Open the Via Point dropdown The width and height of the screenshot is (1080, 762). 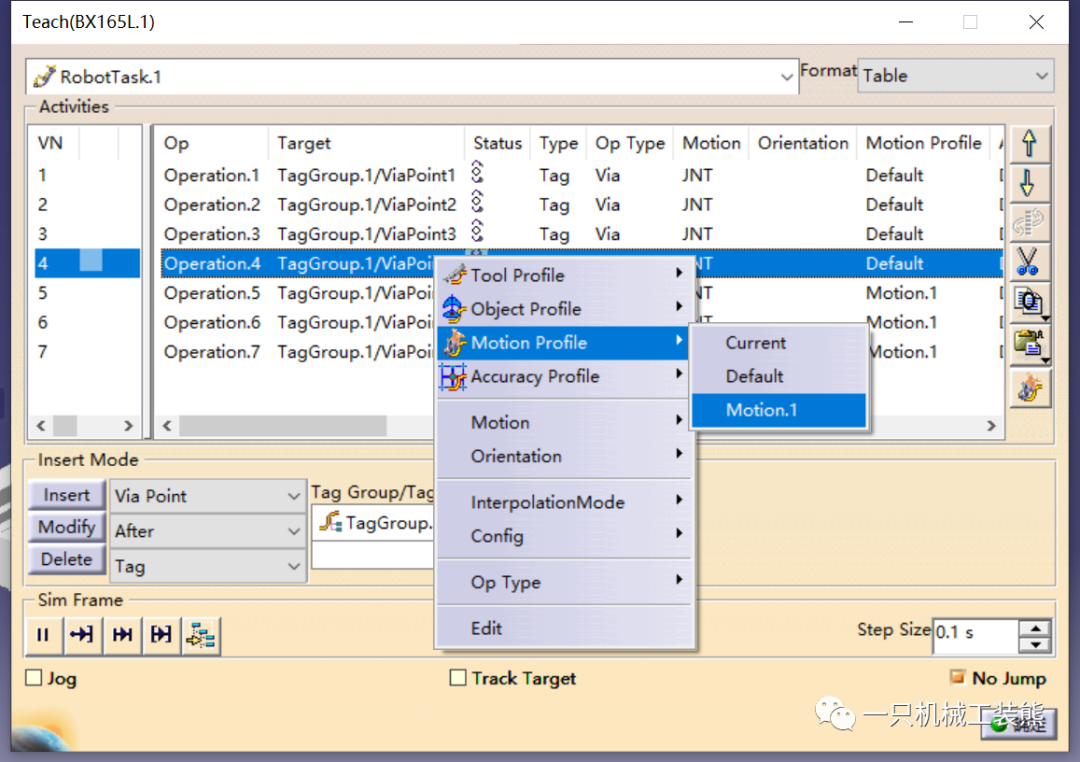point(294,496)
